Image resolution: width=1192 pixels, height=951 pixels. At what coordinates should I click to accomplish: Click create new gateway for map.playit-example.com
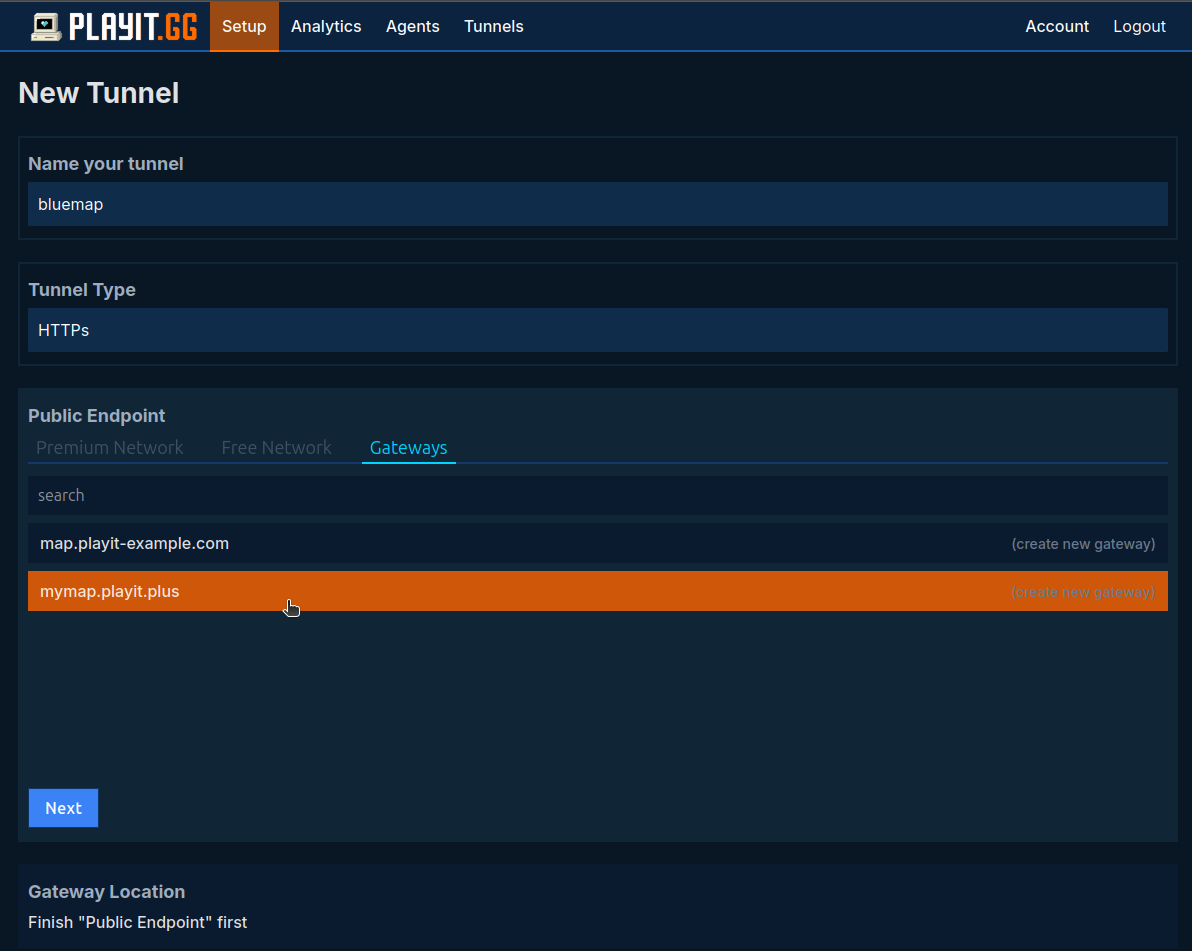[1082, 544]
